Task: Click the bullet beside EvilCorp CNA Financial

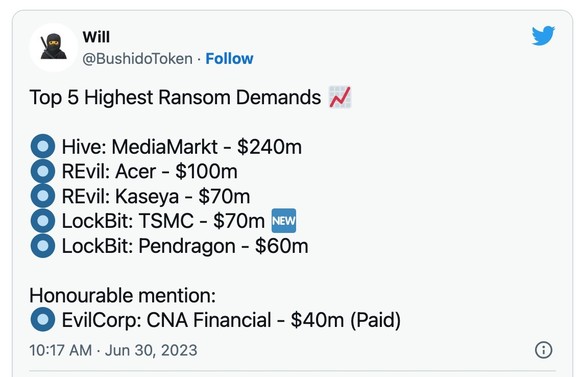Action: pyautogui.click(x=43, y=319)
